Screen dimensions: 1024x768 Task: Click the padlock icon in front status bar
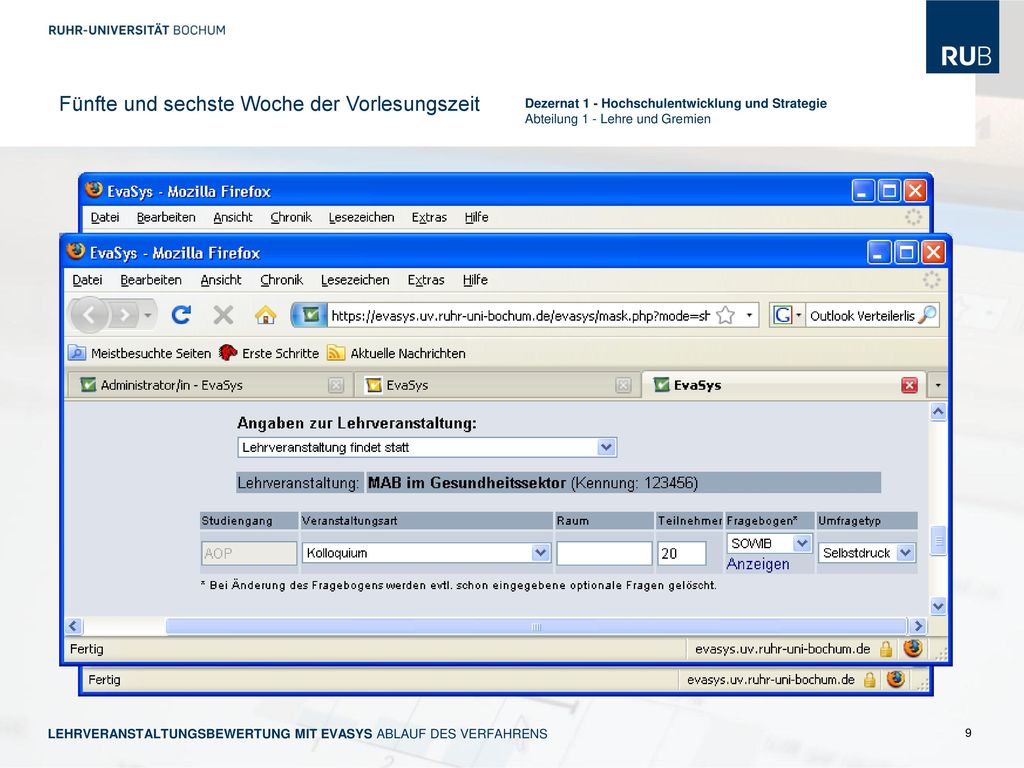pos(886,649)
